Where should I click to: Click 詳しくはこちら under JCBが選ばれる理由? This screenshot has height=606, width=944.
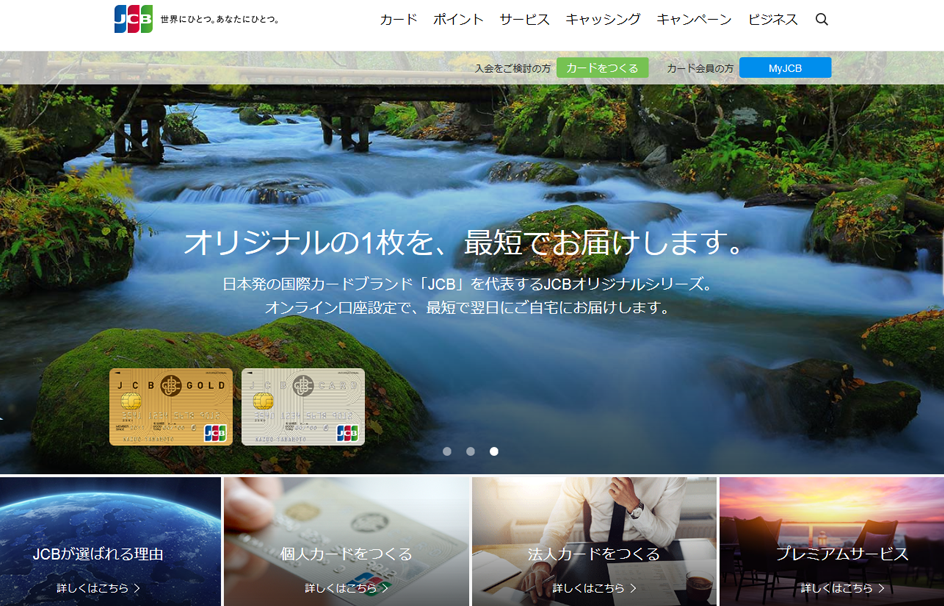pyautogui.click(x=98, y=588)
